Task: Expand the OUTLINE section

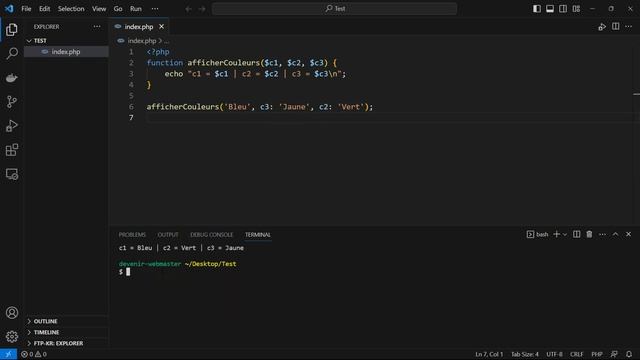Action: [67, 321]
